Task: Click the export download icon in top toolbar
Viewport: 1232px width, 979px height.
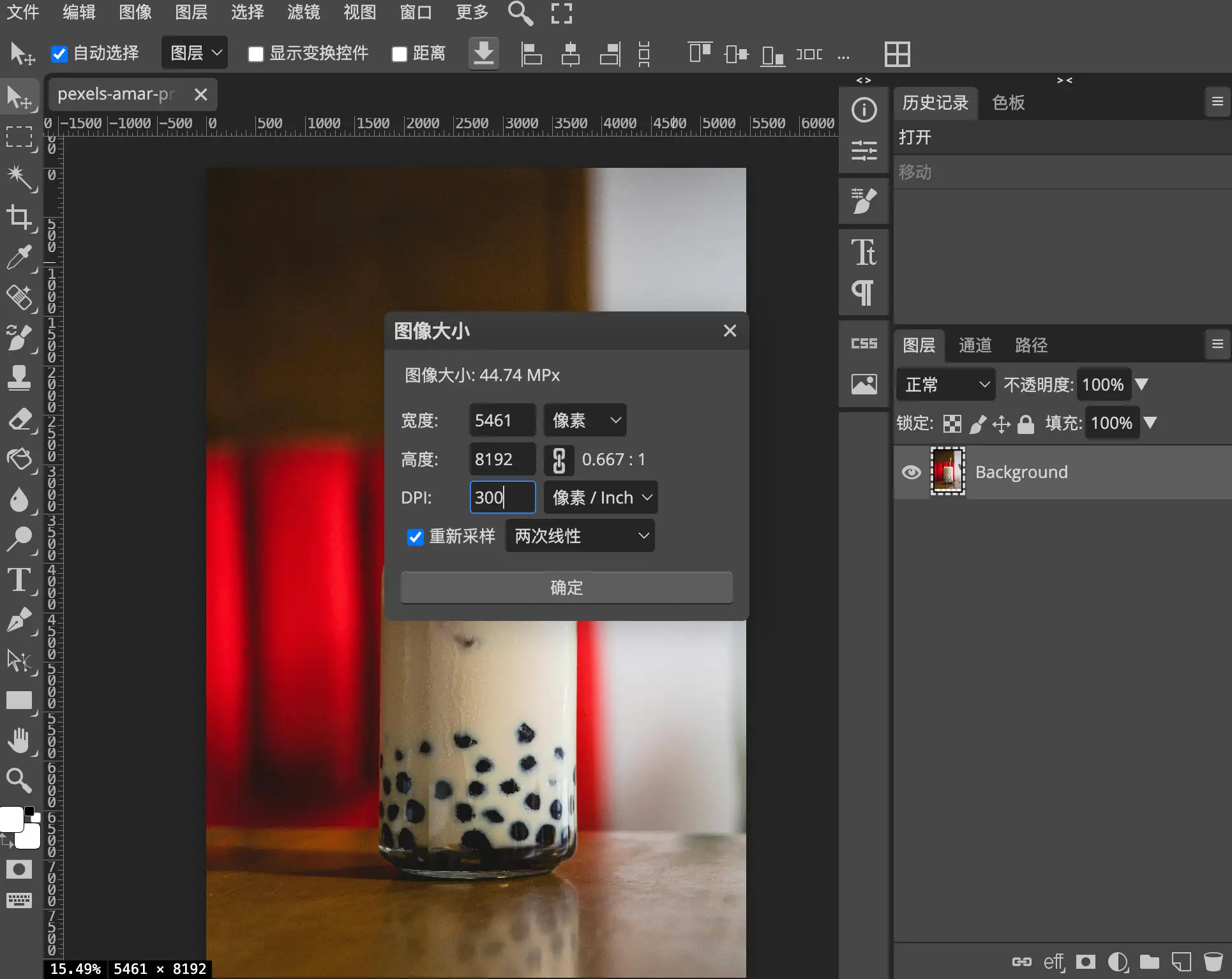Action: [483, 54]
